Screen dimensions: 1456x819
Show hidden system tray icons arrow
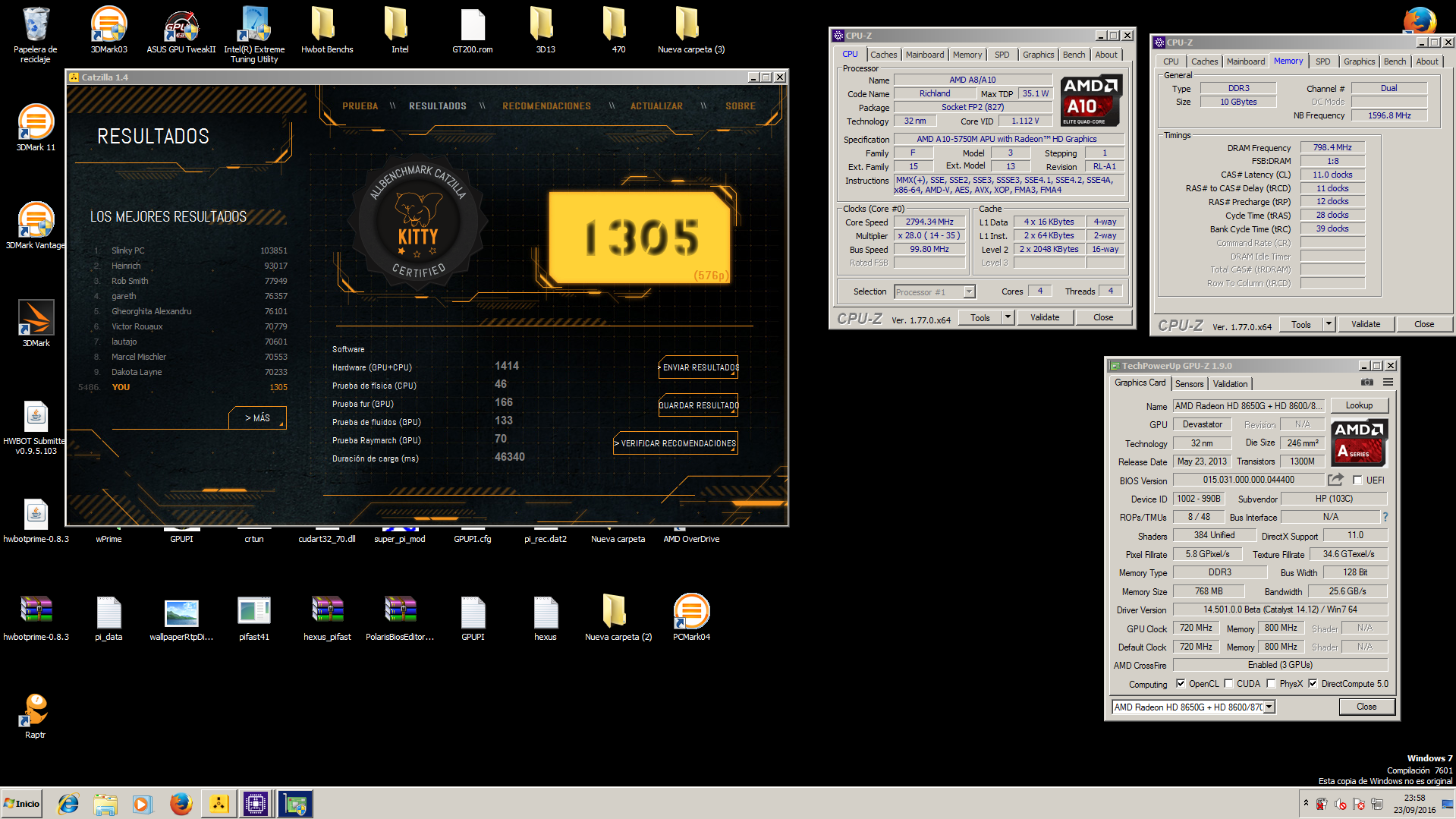(x=1306, y=802)
